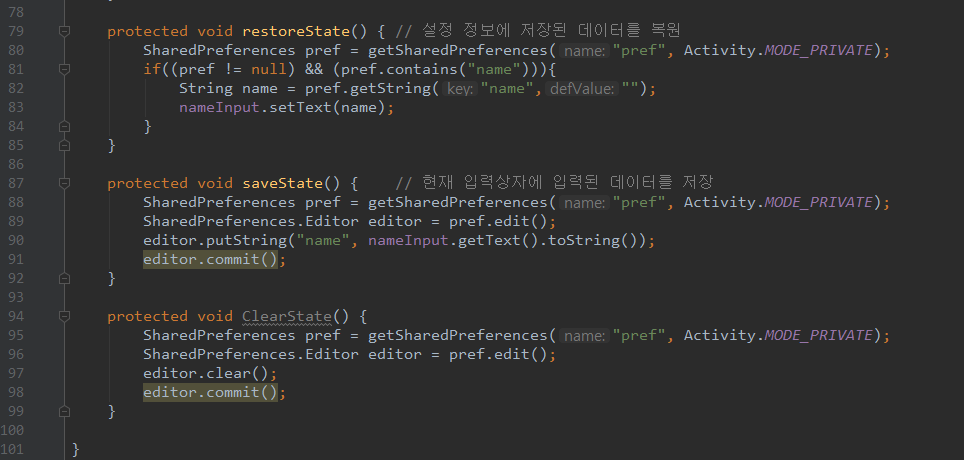The height and width of the screenshot is (460, 964).
Task: Place cursor on restoreState method name
Action: pyautogui.click(x=296, y=31)
